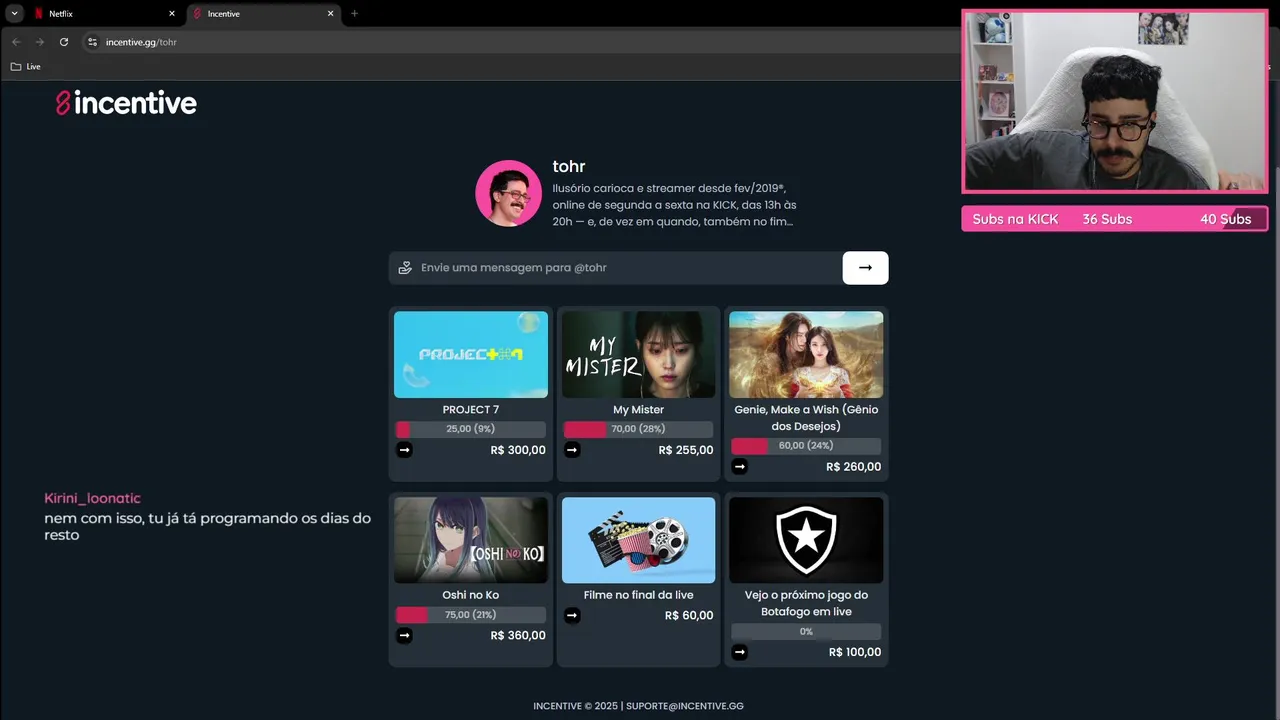Click the hand-heart icon in message field
This screenshot has width=1280, height=720.
pos(405,268)
